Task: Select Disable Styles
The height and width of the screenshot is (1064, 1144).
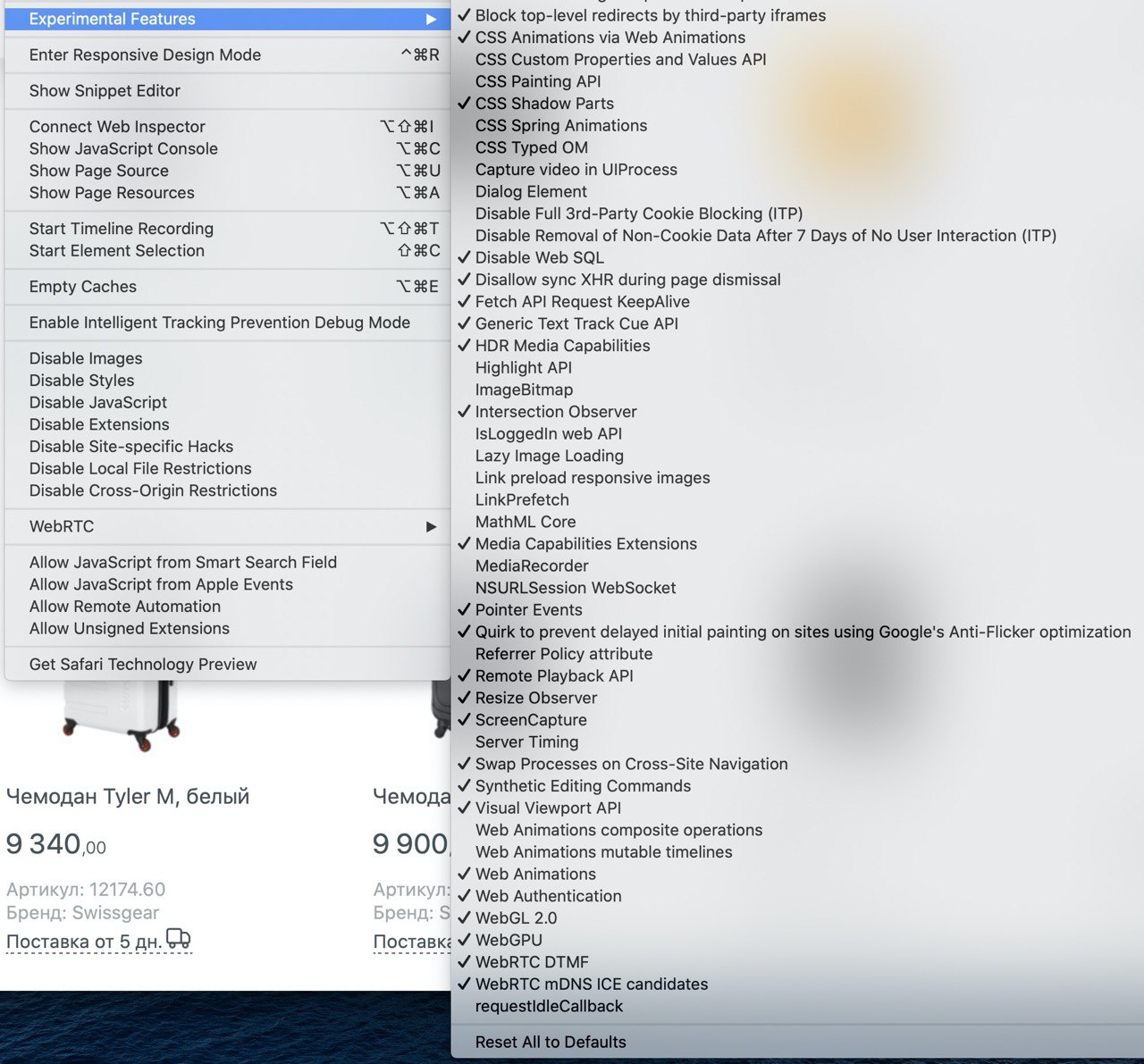Action: pos(227,381)
